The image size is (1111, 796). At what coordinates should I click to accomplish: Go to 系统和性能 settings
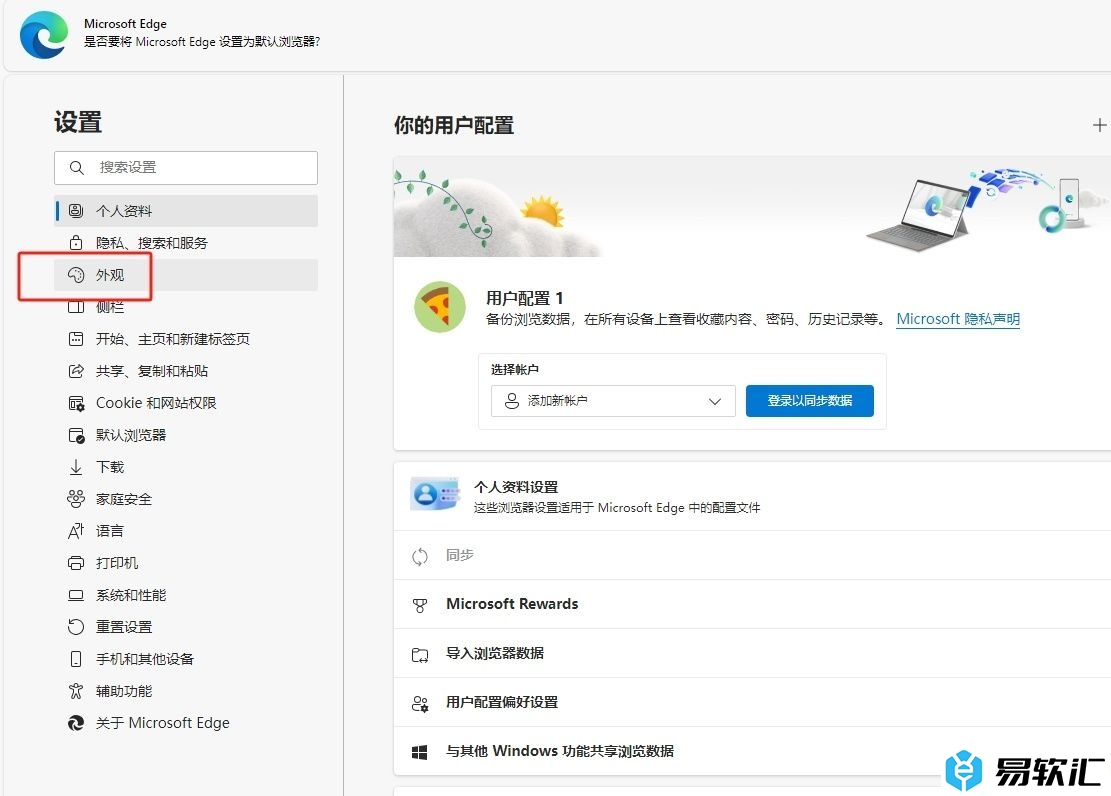[186, 595]
